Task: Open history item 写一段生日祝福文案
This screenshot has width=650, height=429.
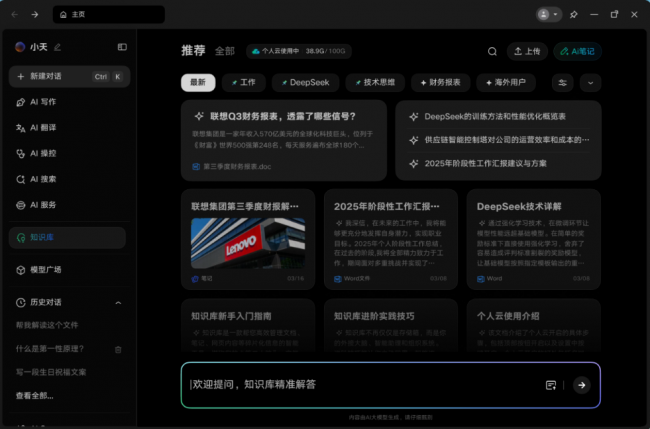Action: [x=51, y=372]
